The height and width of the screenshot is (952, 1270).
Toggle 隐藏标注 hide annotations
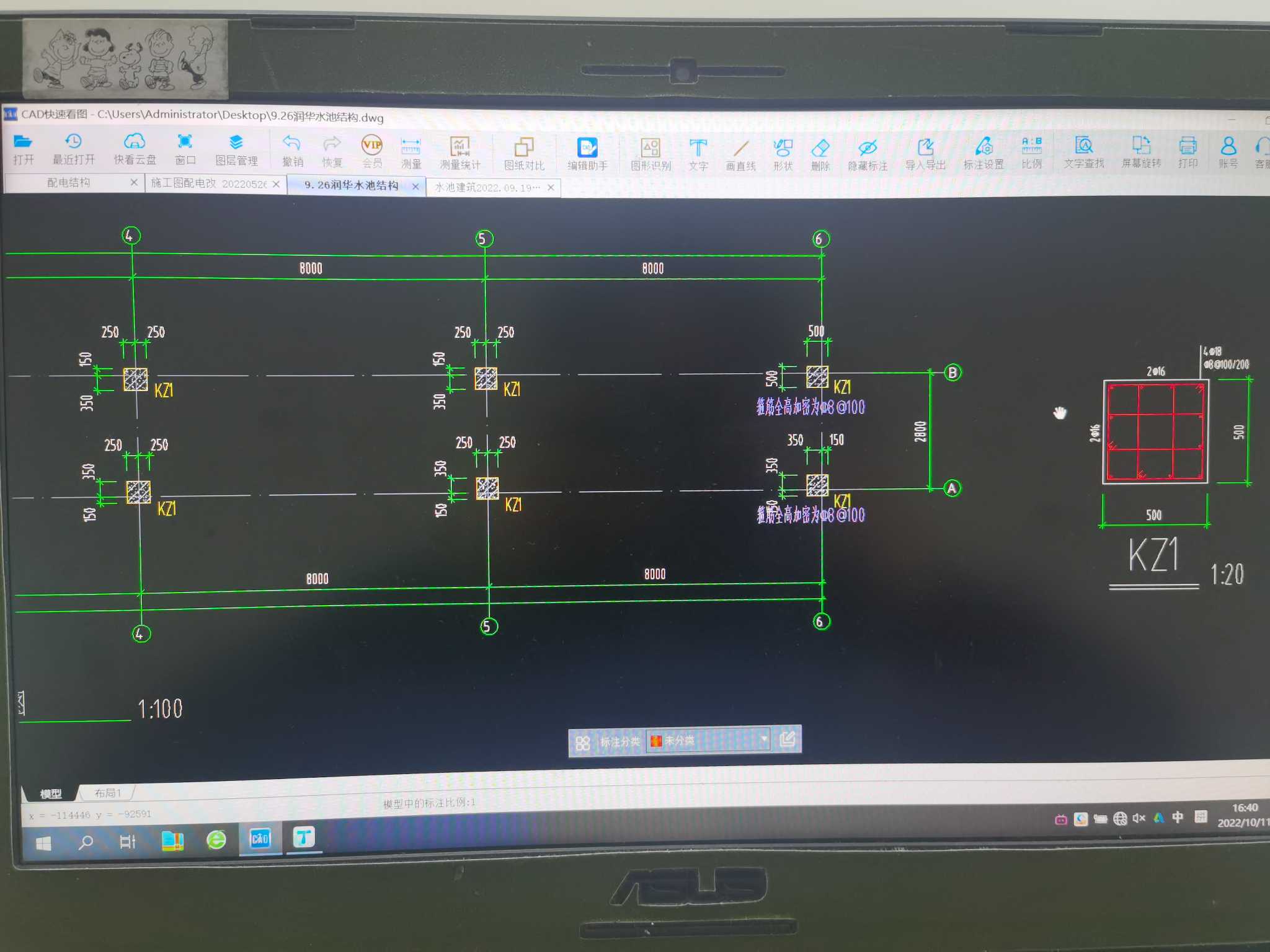click(868, 156)
